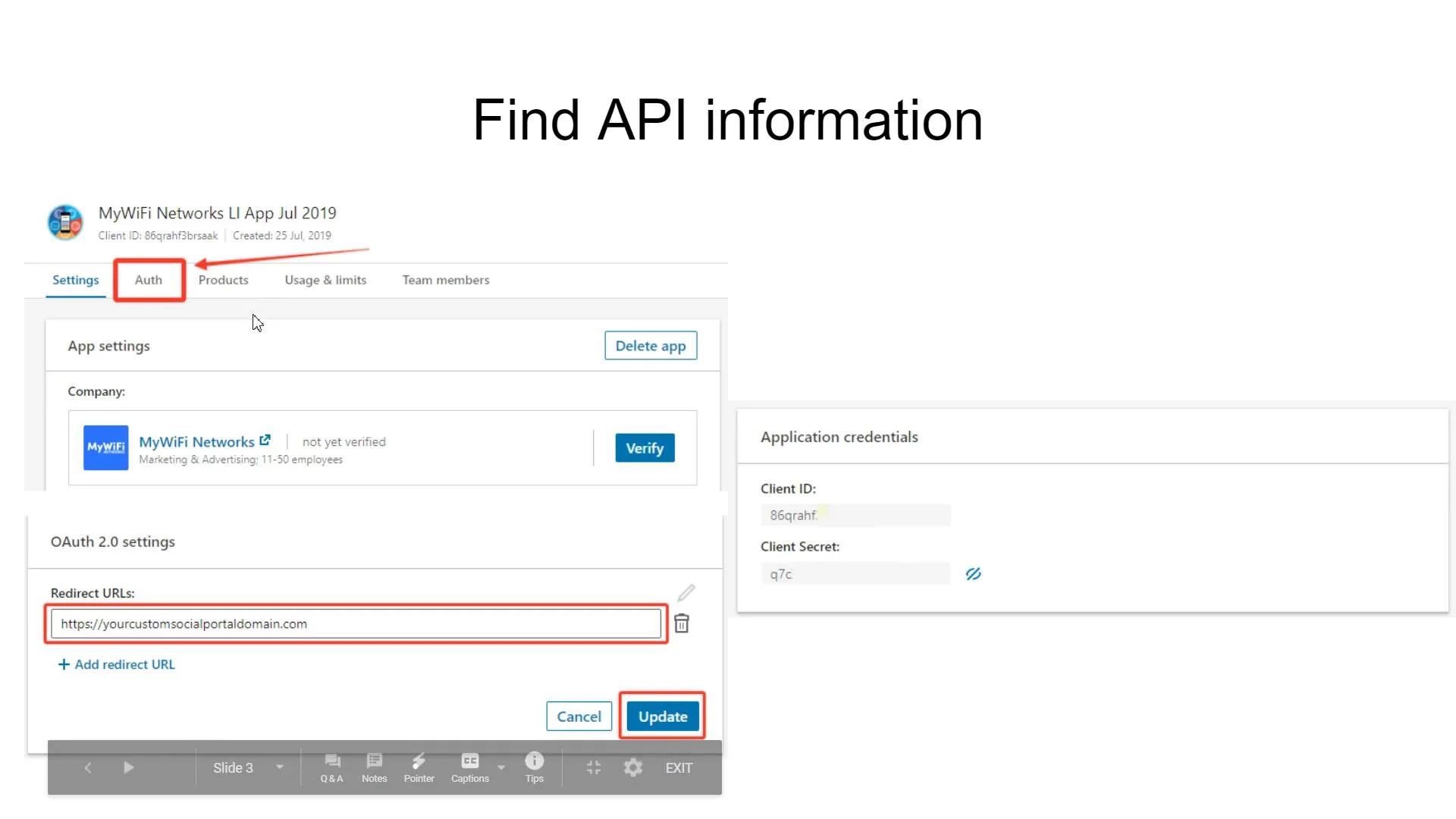Open the Auth tab

point(149,280)
